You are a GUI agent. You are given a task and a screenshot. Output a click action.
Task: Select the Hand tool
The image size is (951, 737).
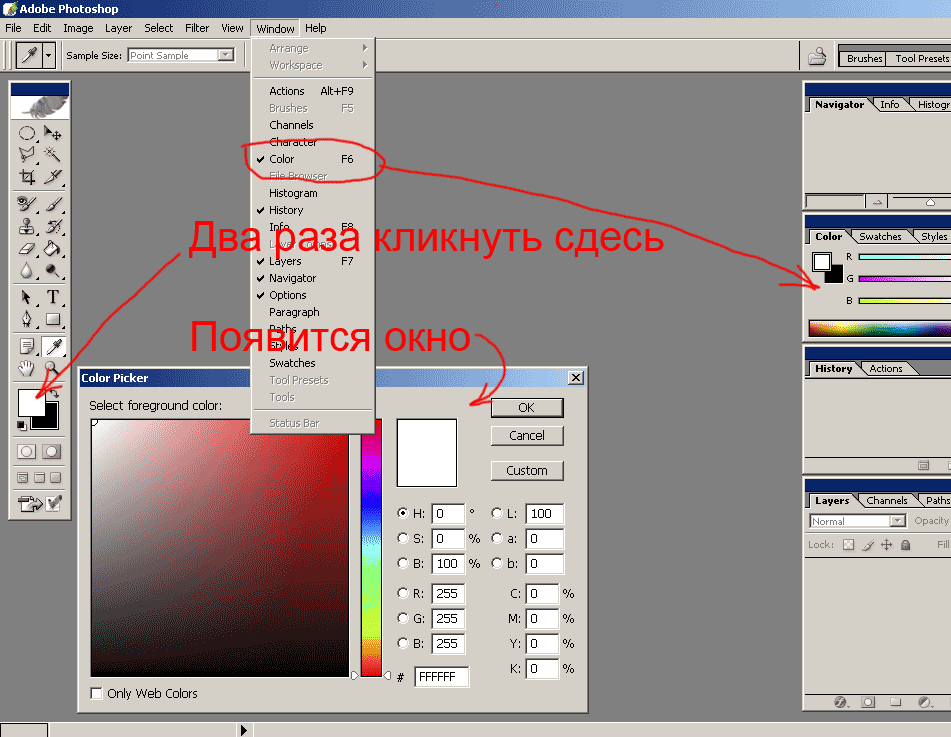27,368
